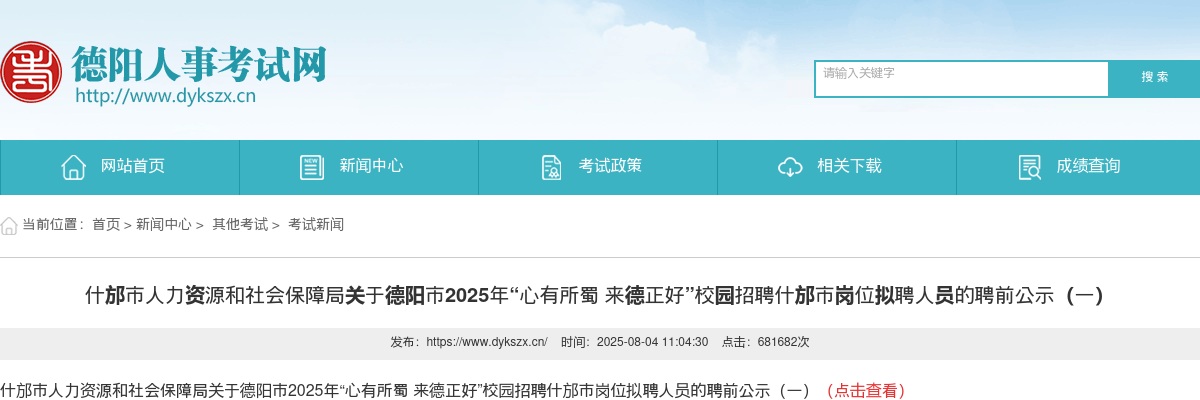Click the http://www.dykszx.cn address under the site title

click(x=166, y=97)
